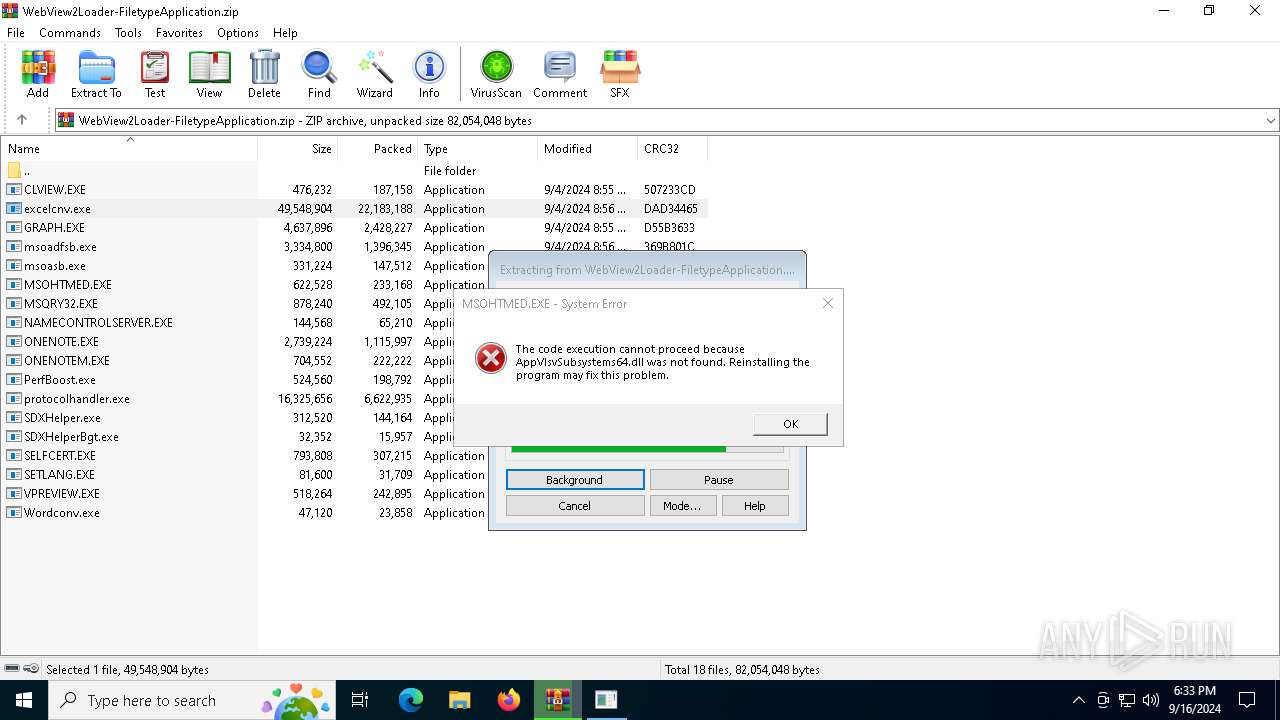Image resolution: width=1280 pixels, height=720 pixels.
Task: Select the msoadfsb.exe row
Action: [x=355, y=247]
